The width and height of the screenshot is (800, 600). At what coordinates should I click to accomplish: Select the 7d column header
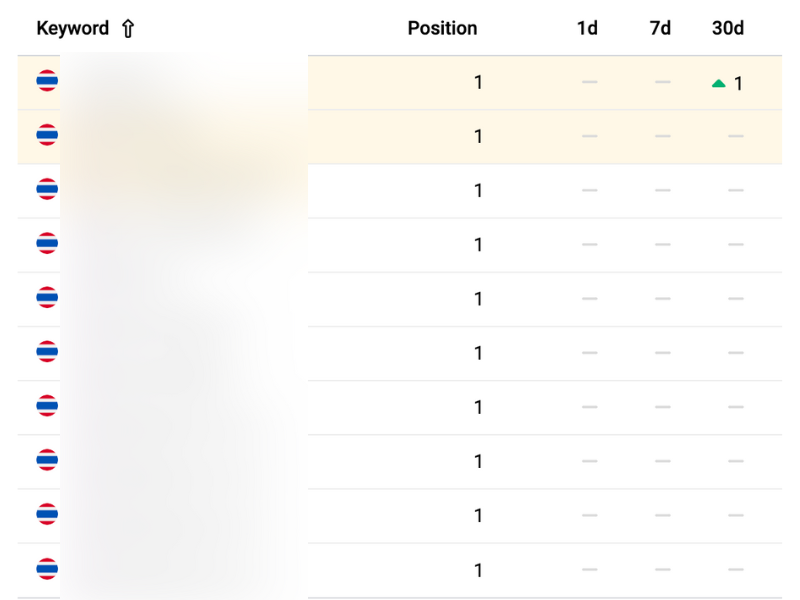coord(660,28)
